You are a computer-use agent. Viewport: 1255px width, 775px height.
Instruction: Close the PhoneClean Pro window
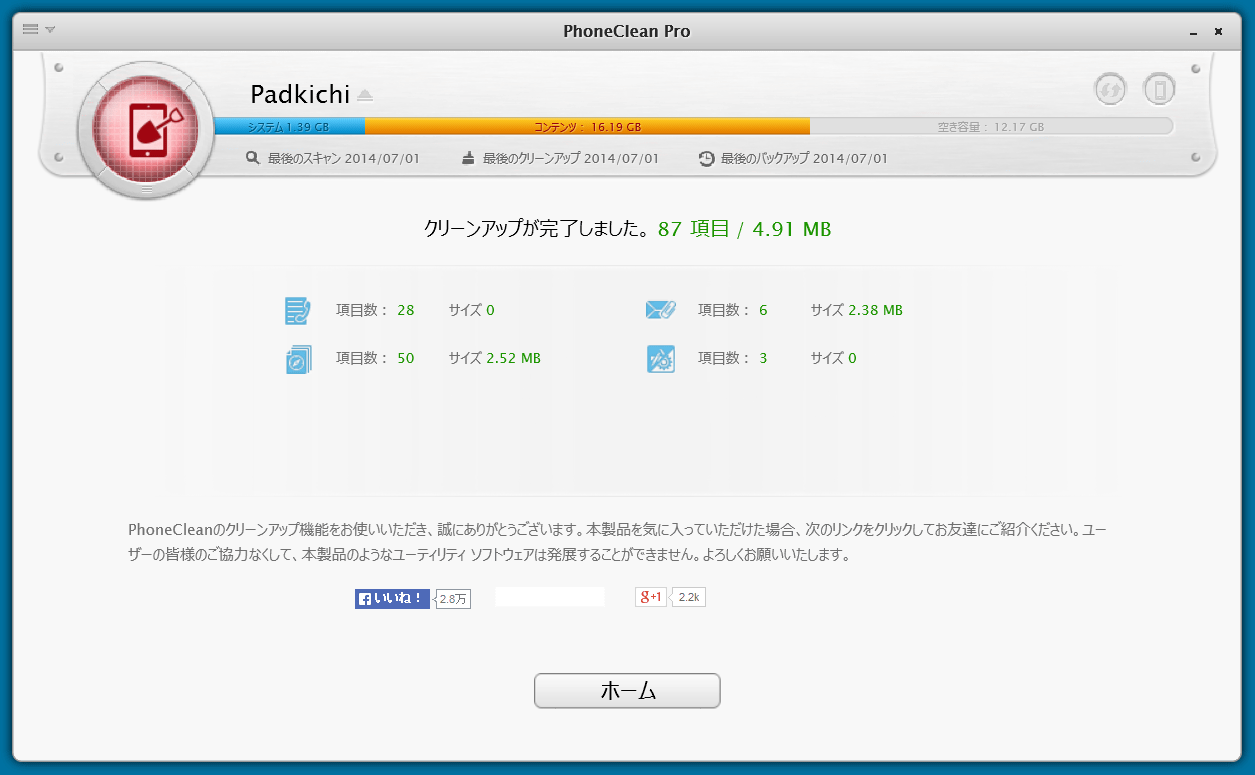coord(1218,31)
